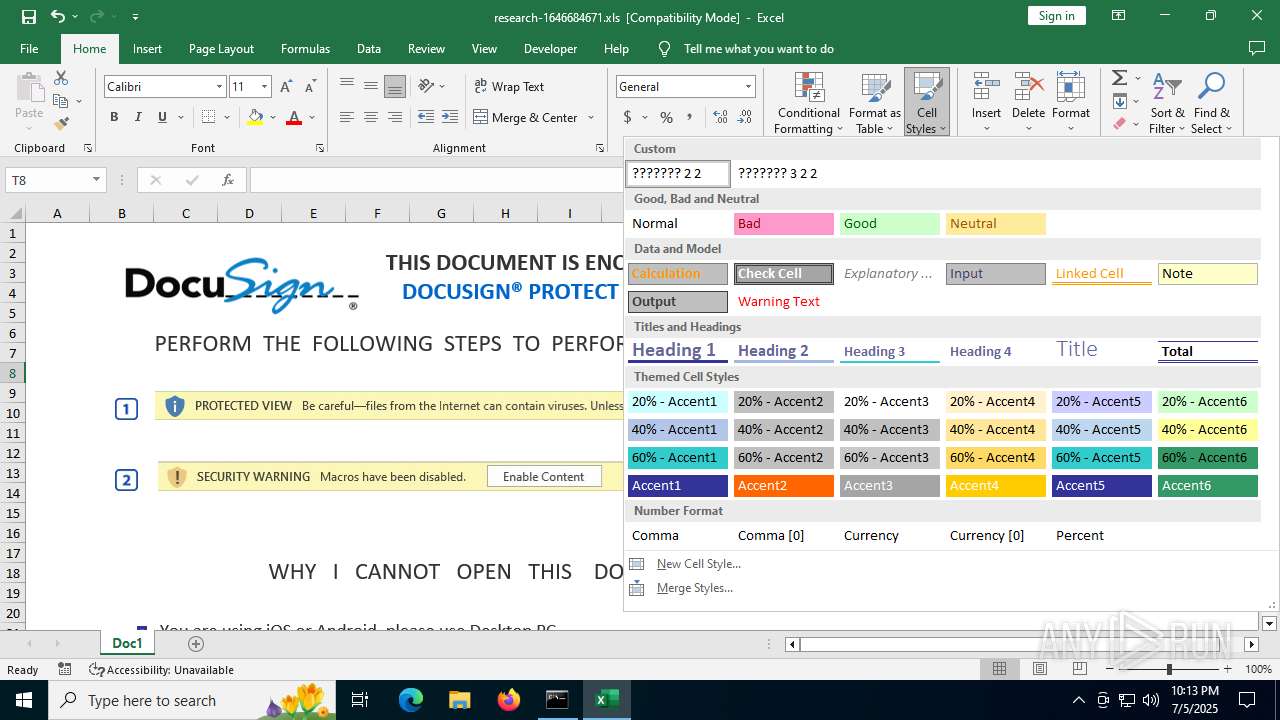Switch to Page Layout view in status bar
Screen dimensions: 1280x720
(1039, 669)
